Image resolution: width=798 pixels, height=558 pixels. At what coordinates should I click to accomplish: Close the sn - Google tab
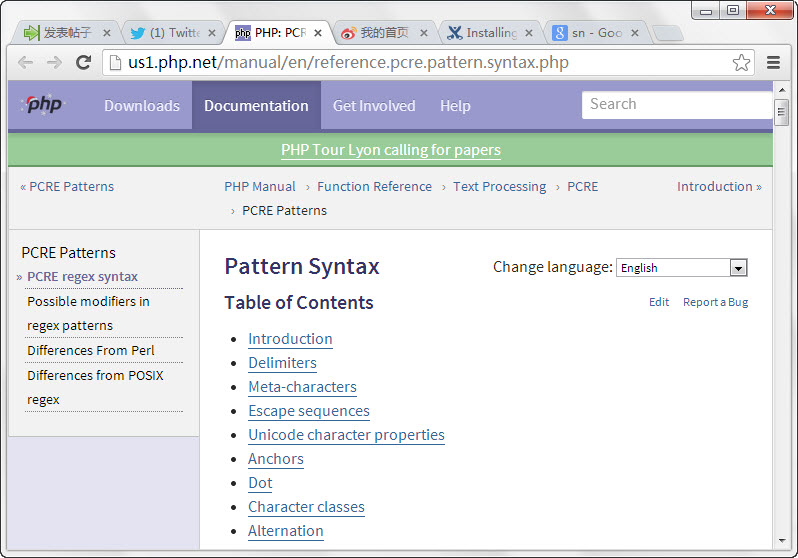pos(635,33)
